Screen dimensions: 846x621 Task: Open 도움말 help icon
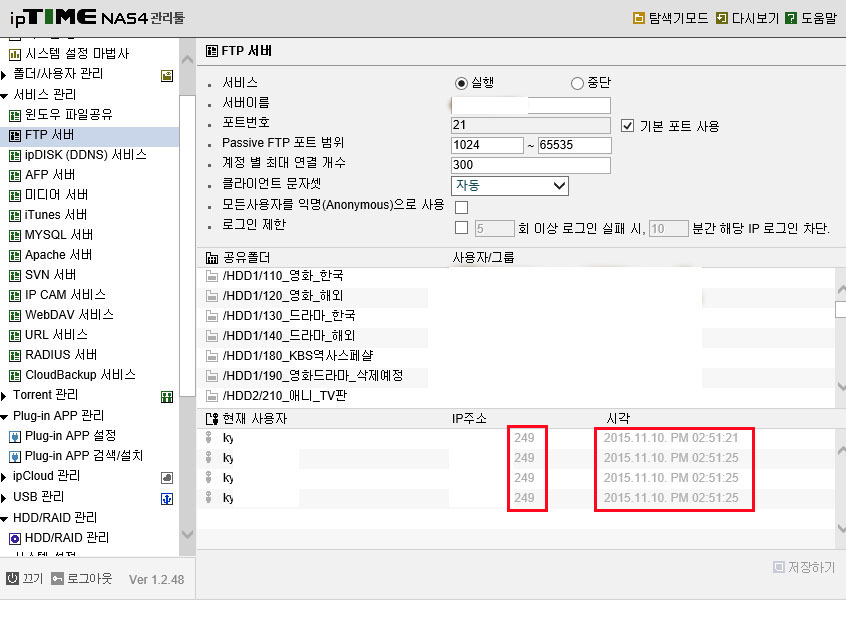(x=790, y=18)
